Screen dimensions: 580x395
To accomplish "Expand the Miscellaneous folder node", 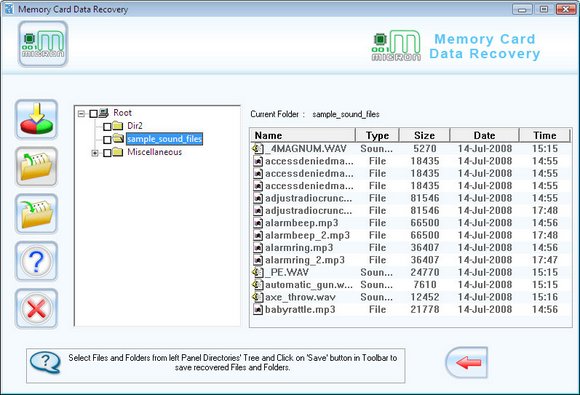I will point(95,153).
